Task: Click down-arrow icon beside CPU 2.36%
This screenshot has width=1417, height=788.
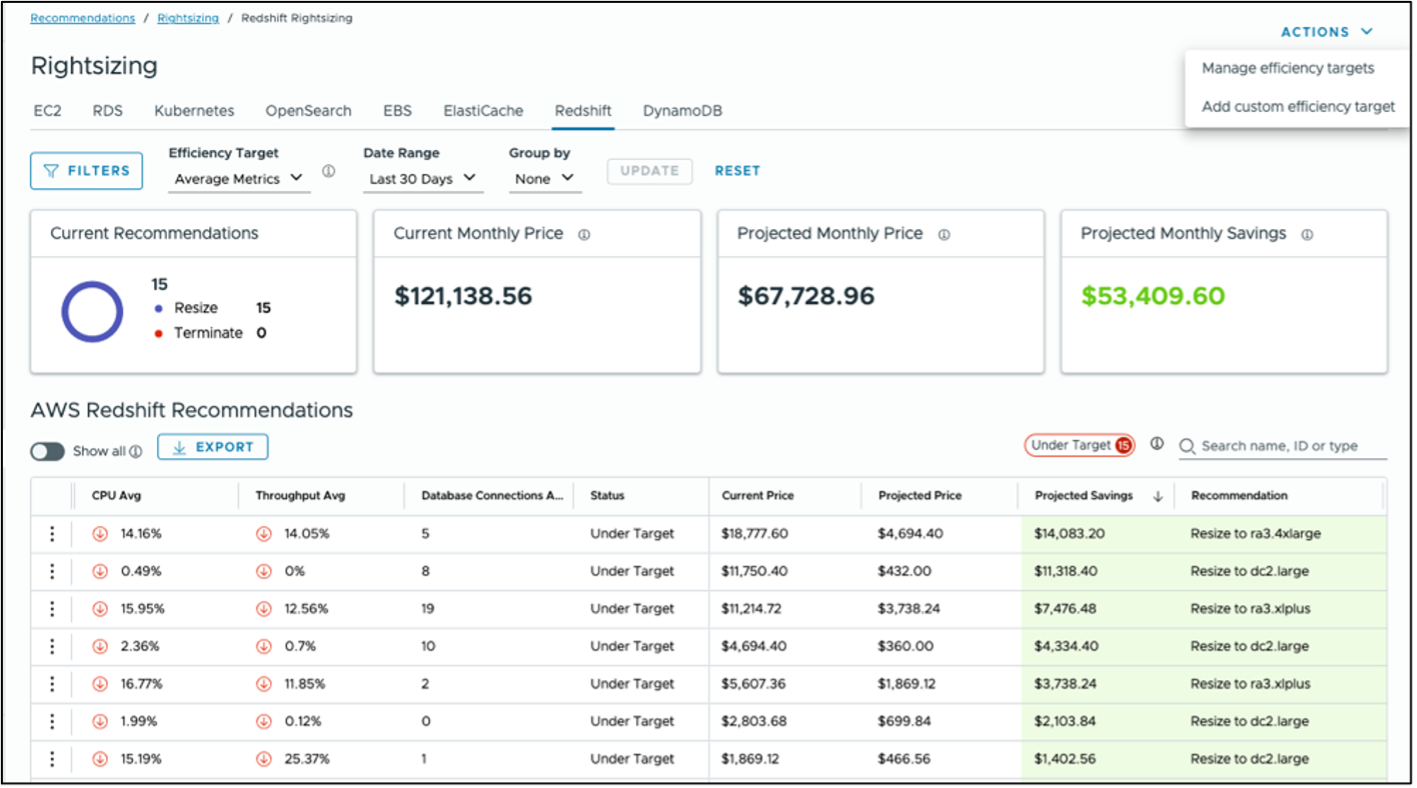Action: (x=100, y=647)
